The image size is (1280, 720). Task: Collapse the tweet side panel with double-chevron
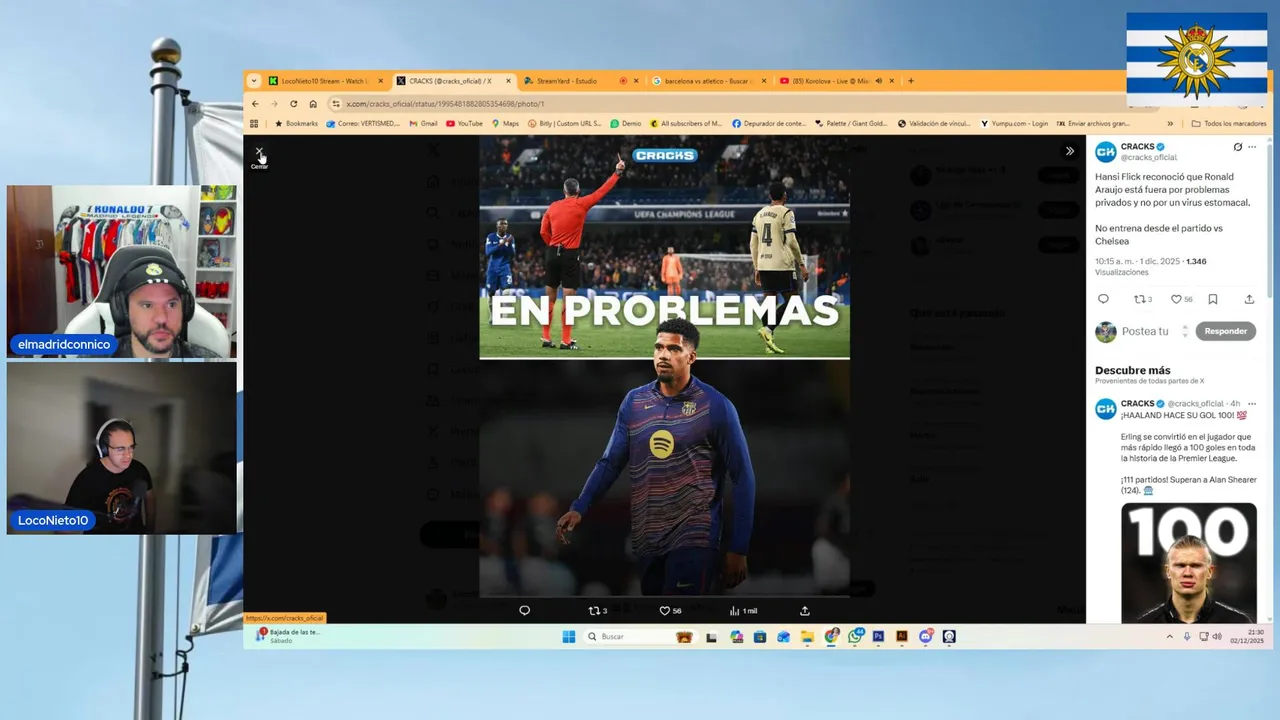[x=1070, y=151]
